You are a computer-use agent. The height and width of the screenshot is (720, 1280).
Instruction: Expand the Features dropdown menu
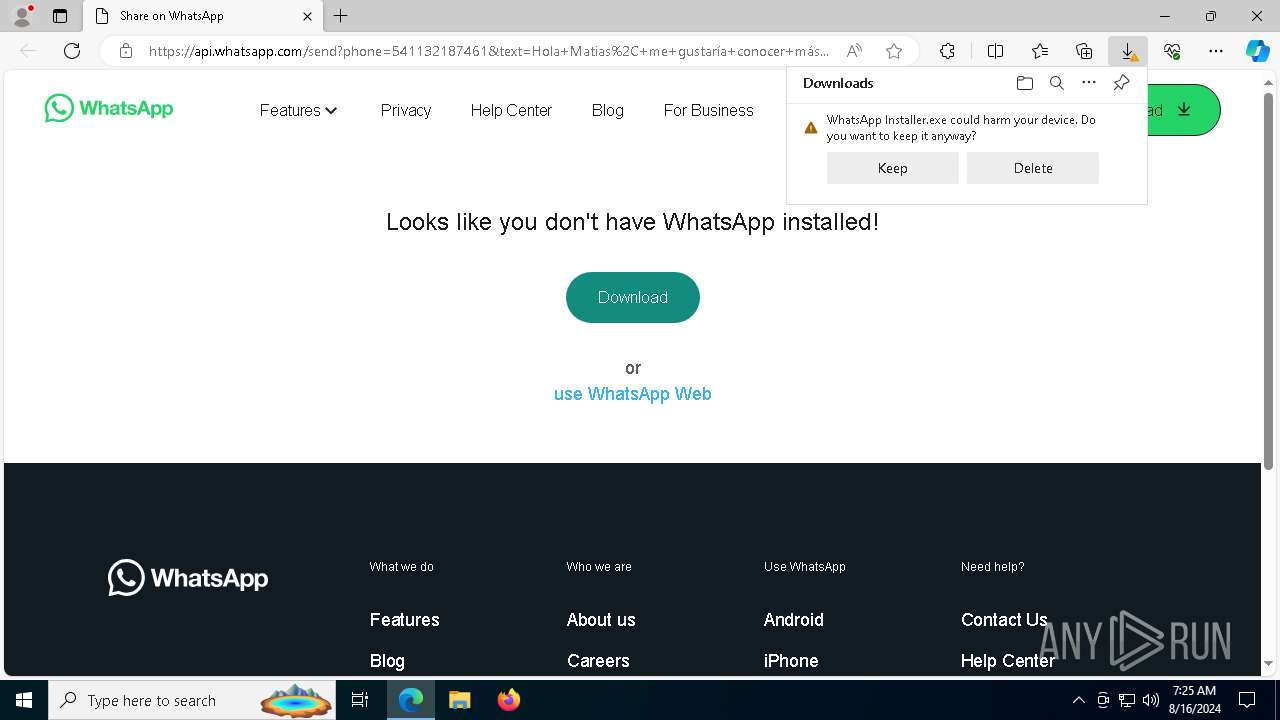point(299,110)
